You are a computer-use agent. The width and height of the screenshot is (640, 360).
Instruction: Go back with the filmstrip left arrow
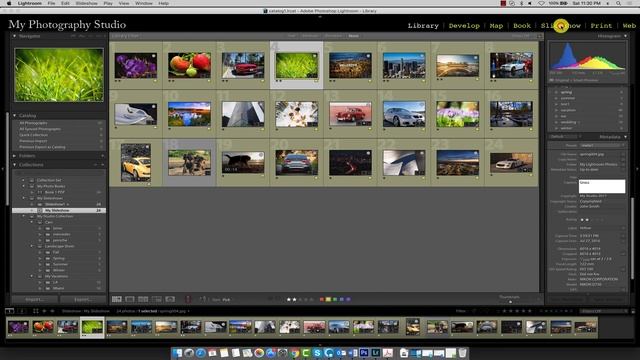44,311
